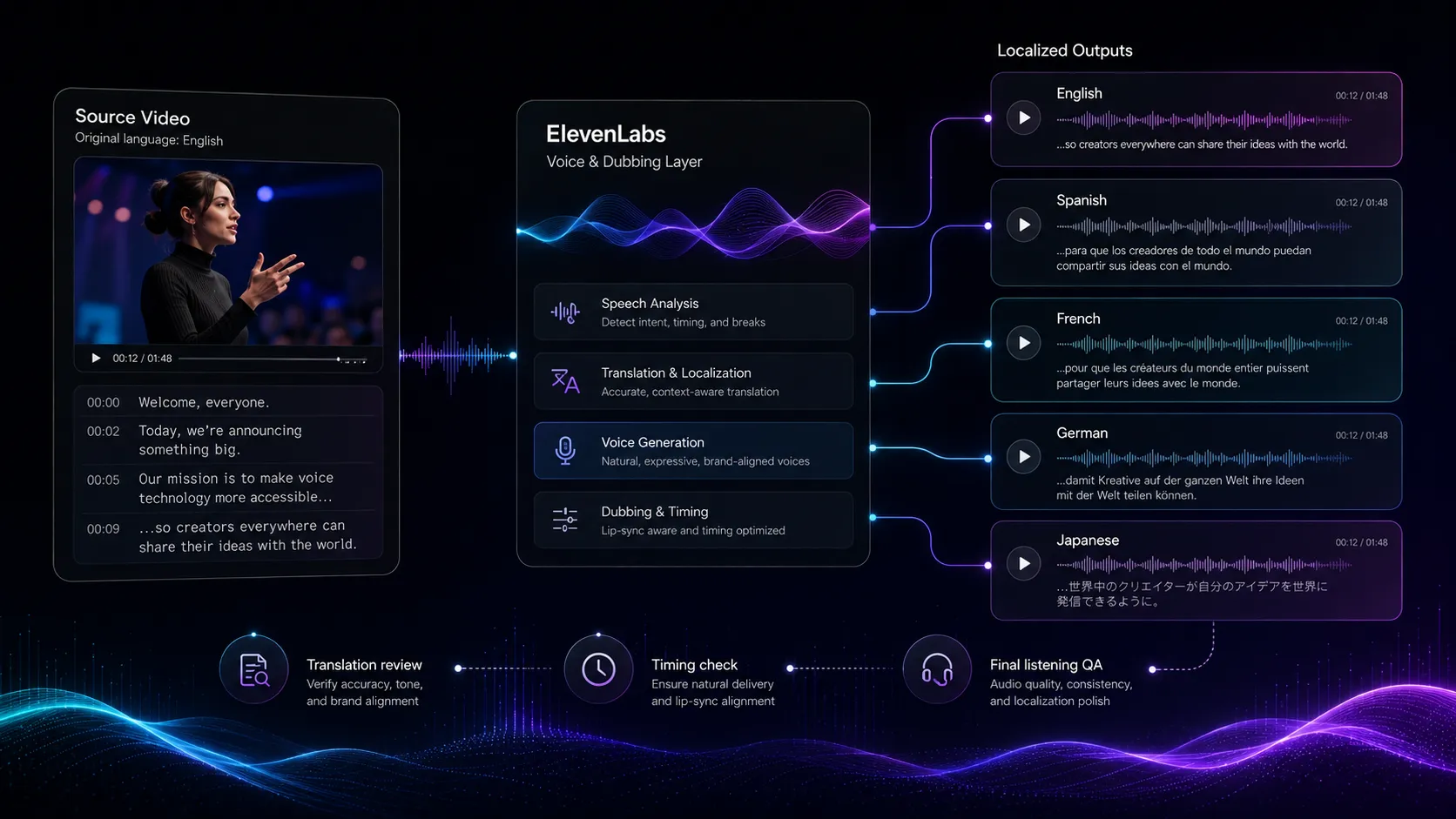The image size is (1456, 819).
Task: Jump to transcript line at 00:05
Action: (228, 487)
